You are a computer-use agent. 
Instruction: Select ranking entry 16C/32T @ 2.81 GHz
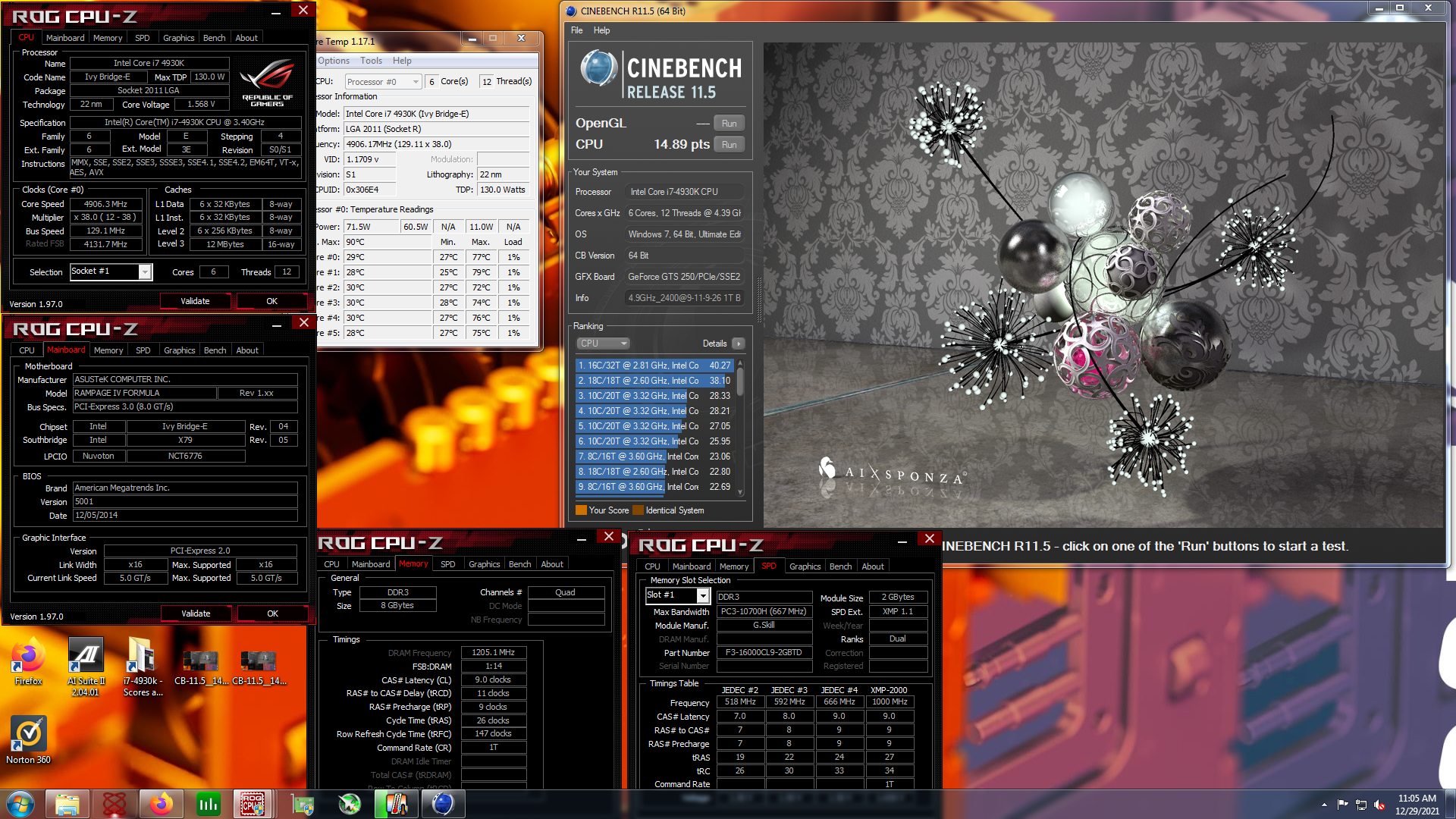point(654,366)
